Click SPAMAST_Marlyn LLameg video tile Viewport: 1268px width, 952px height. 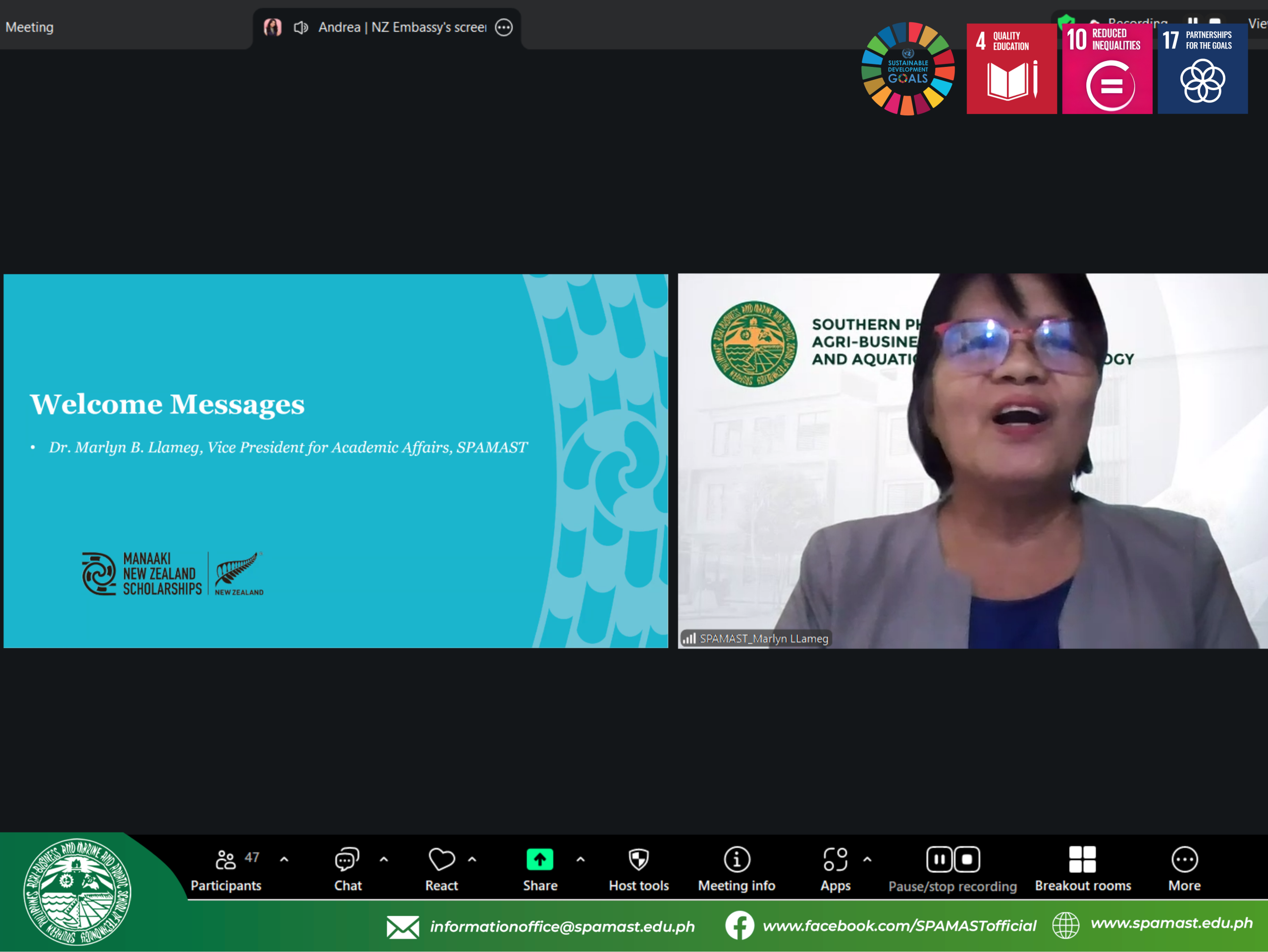pyautogui.click(x=972, y=461)
